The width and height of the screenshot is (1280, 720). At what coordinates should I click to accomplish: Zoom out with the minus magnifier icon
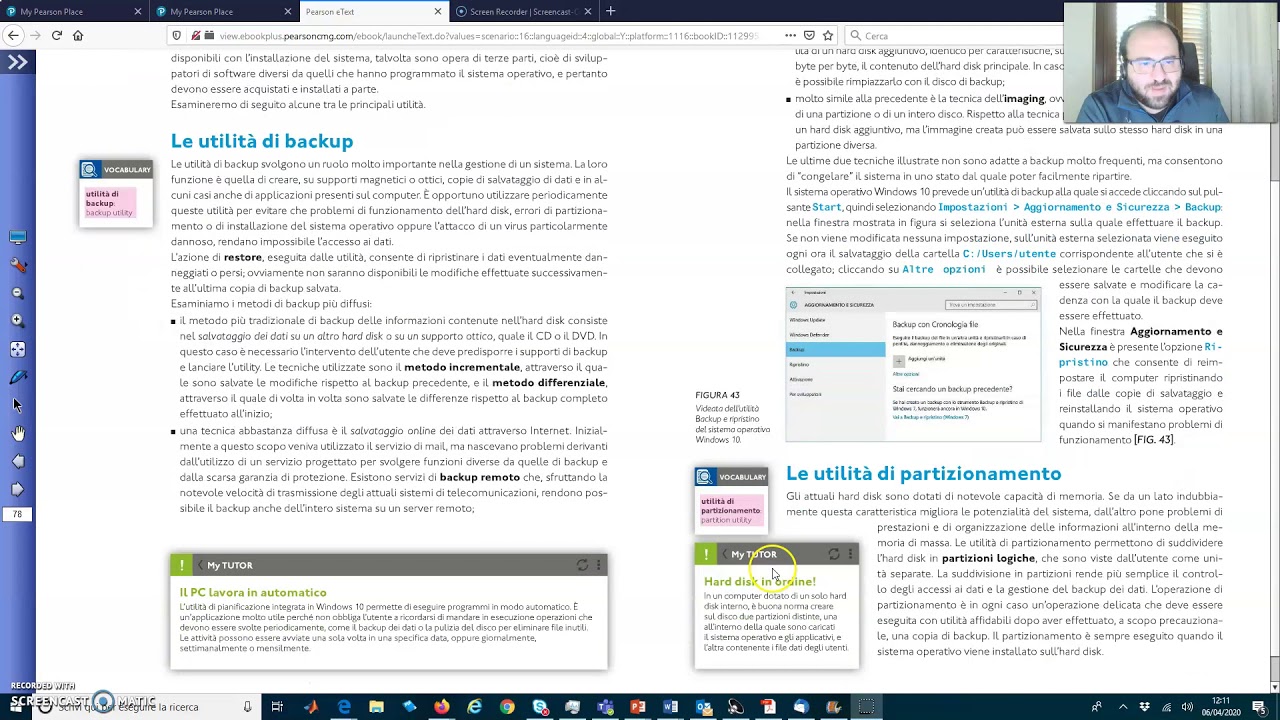[x=17, y=293]
